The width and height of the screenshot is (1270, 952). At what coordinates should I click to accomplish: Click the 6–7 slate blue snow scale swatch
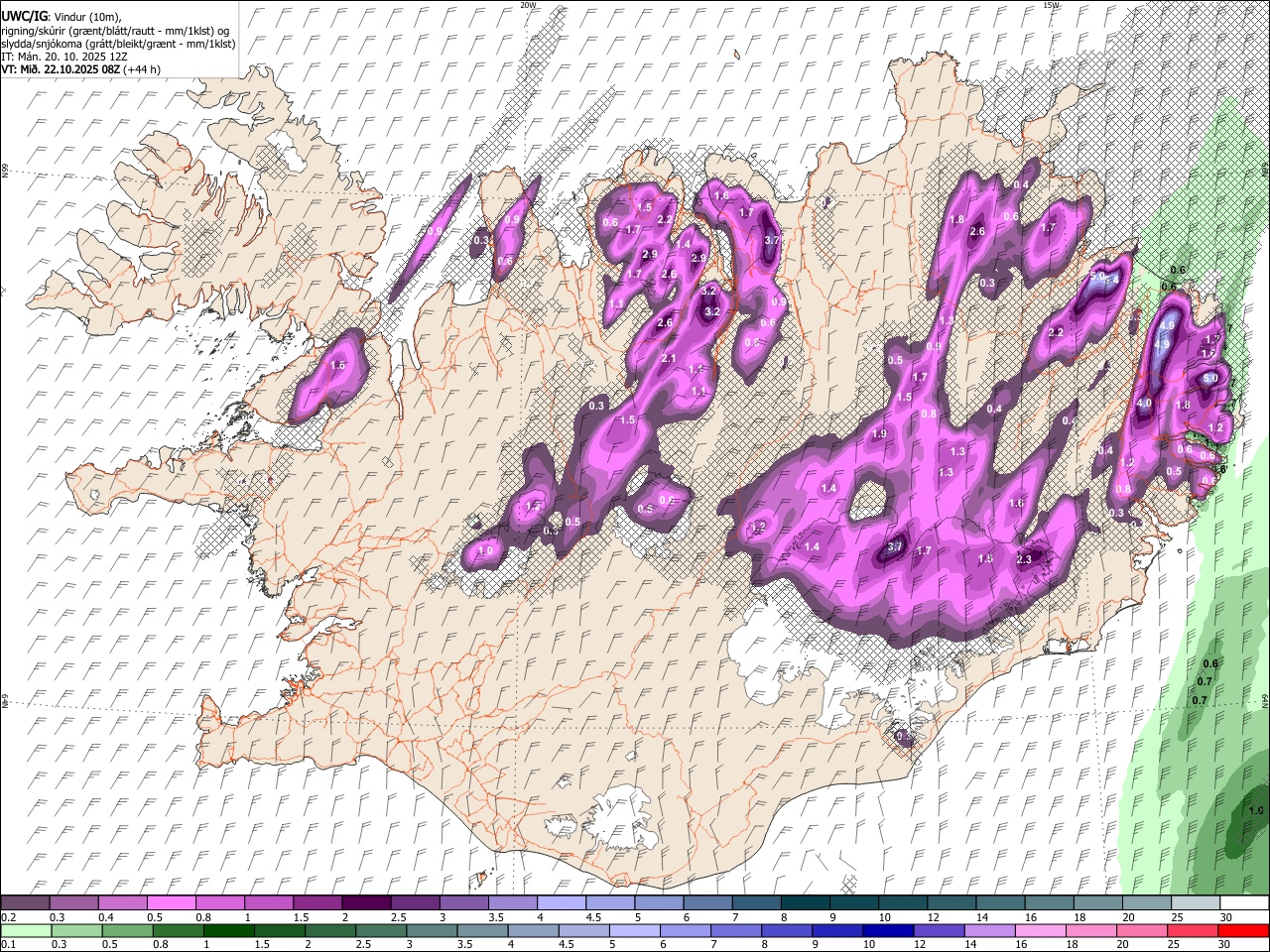(706, 903)
